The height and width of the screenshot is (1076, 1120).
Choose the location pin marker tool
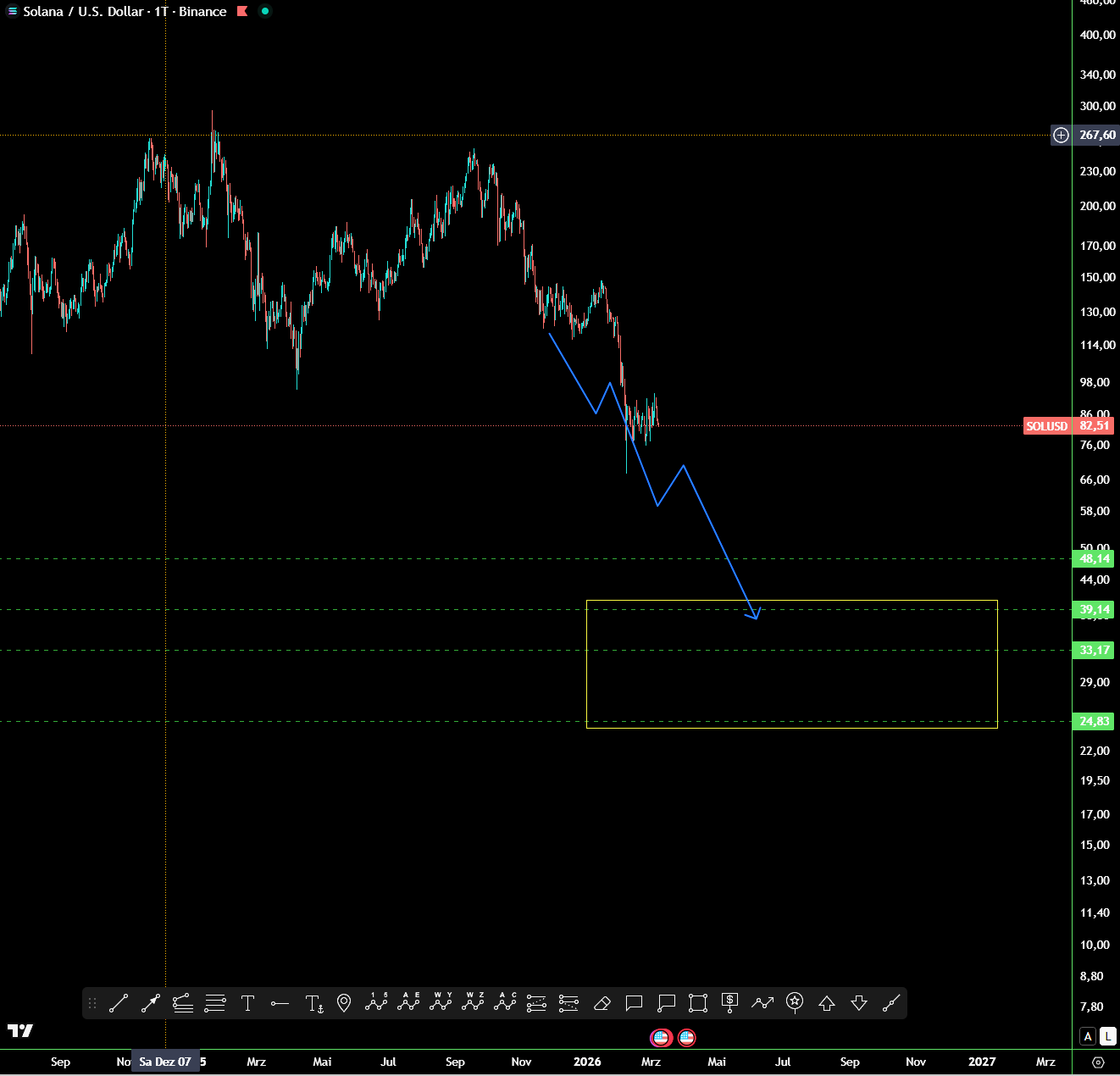344,1003
